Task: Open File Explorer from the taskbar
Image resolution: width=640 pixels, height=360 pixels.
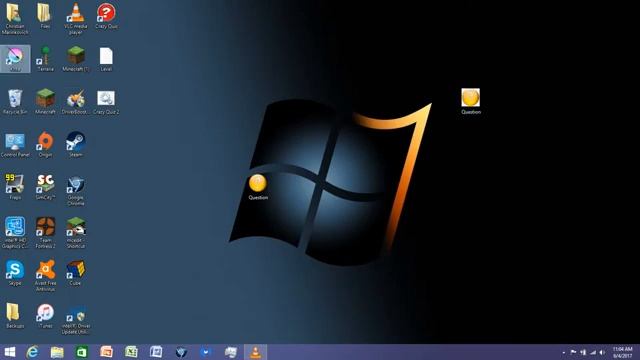Action: 57,352
